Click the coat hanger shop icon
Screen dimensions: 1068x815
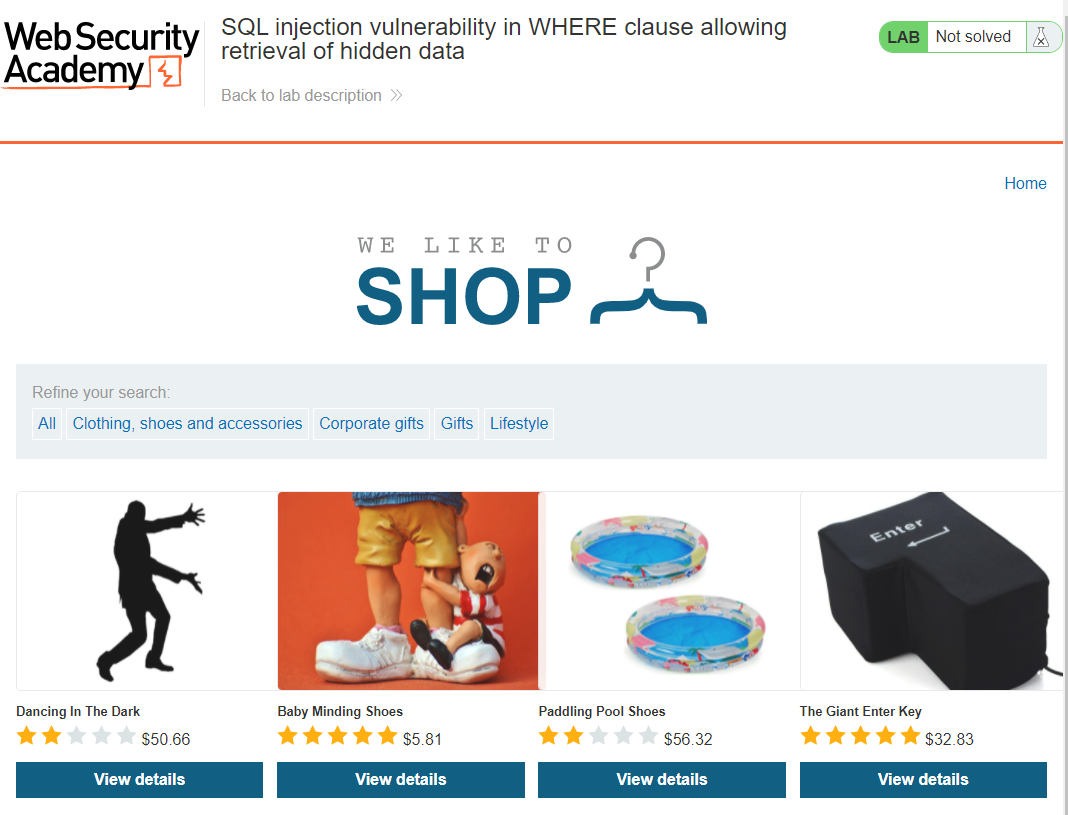pos(648,281)
